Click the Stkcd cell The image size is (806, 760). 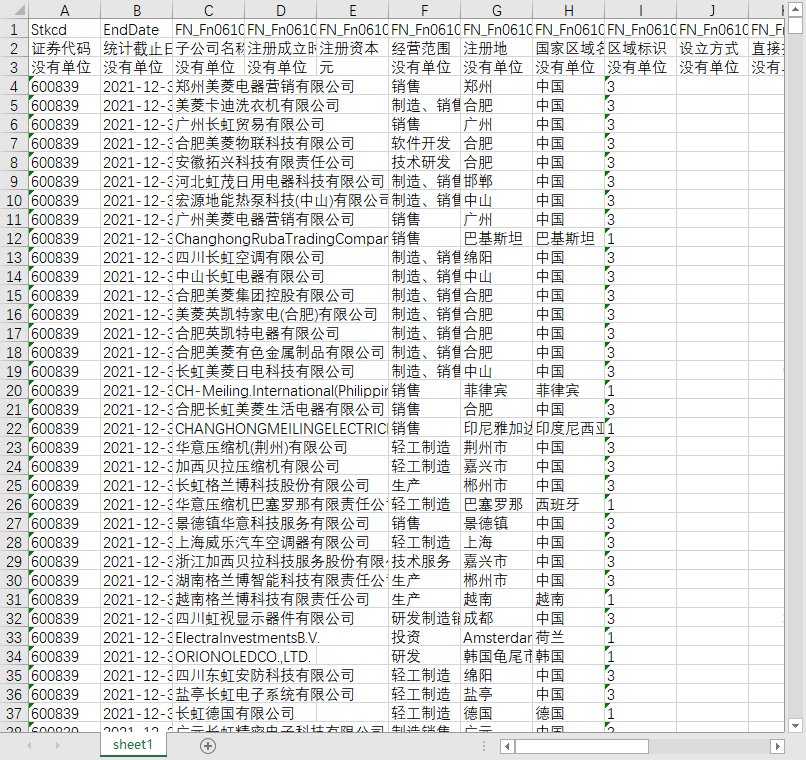click(x=65, y=29)
